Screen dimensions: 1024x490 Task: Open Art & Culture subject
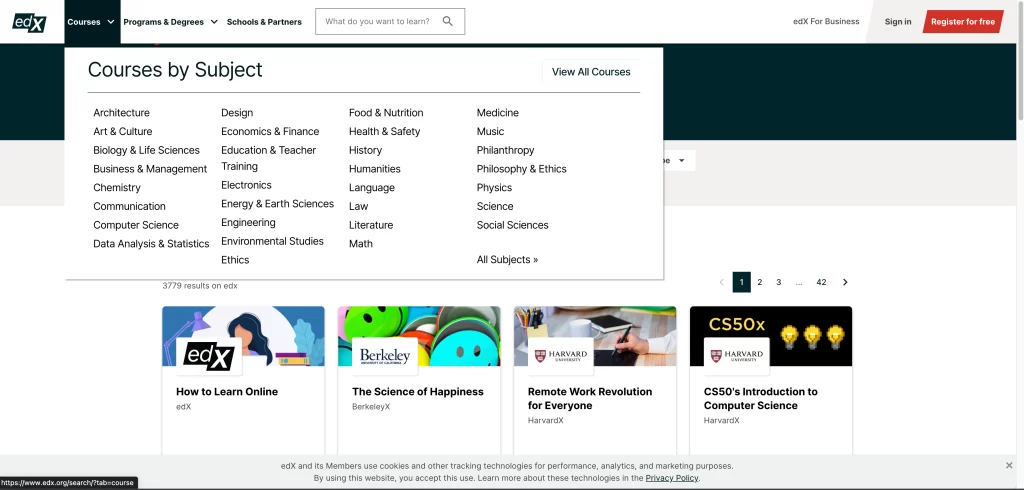(123, 131)
